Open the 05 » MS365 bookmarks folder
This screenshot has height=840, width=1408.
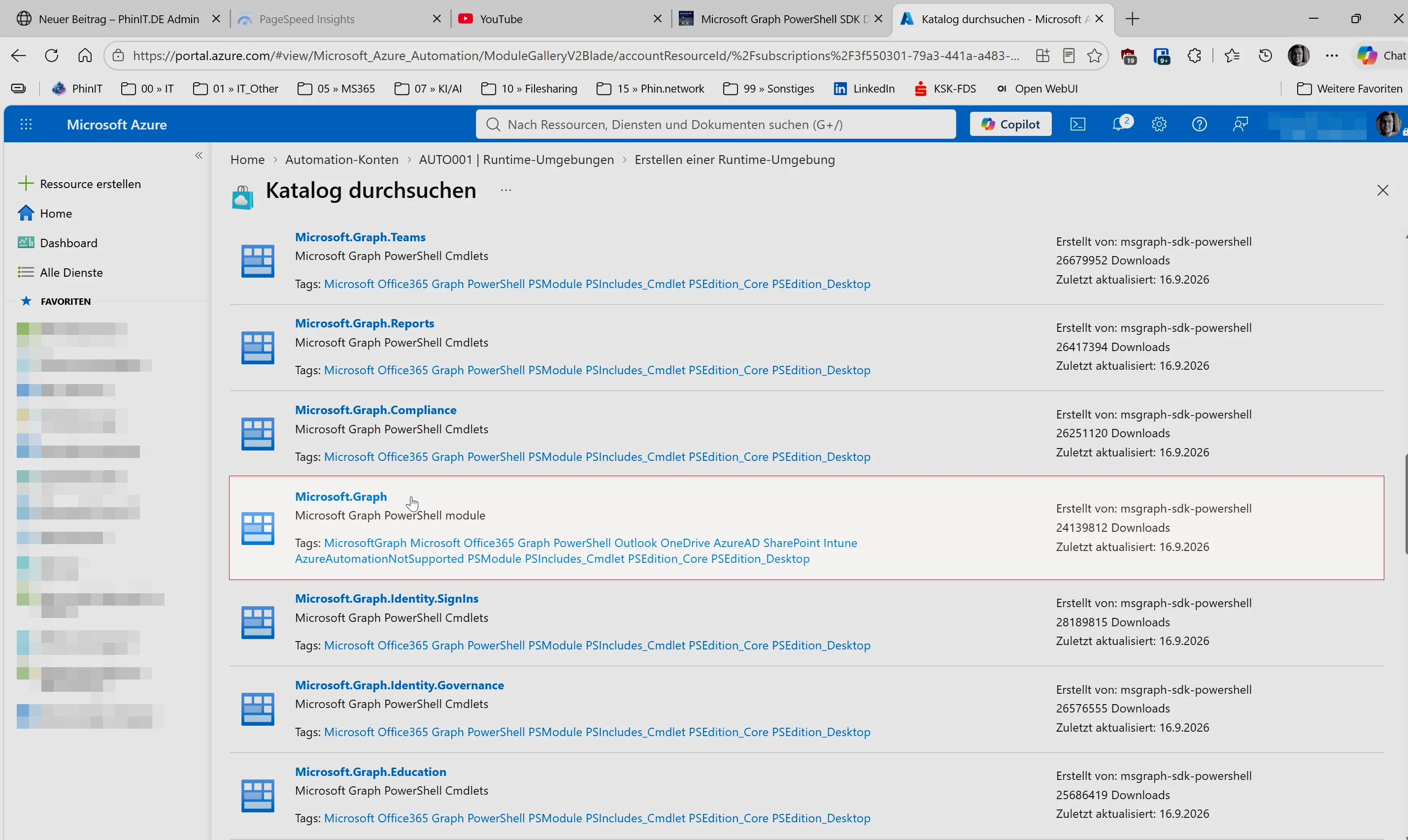(336, 88)
